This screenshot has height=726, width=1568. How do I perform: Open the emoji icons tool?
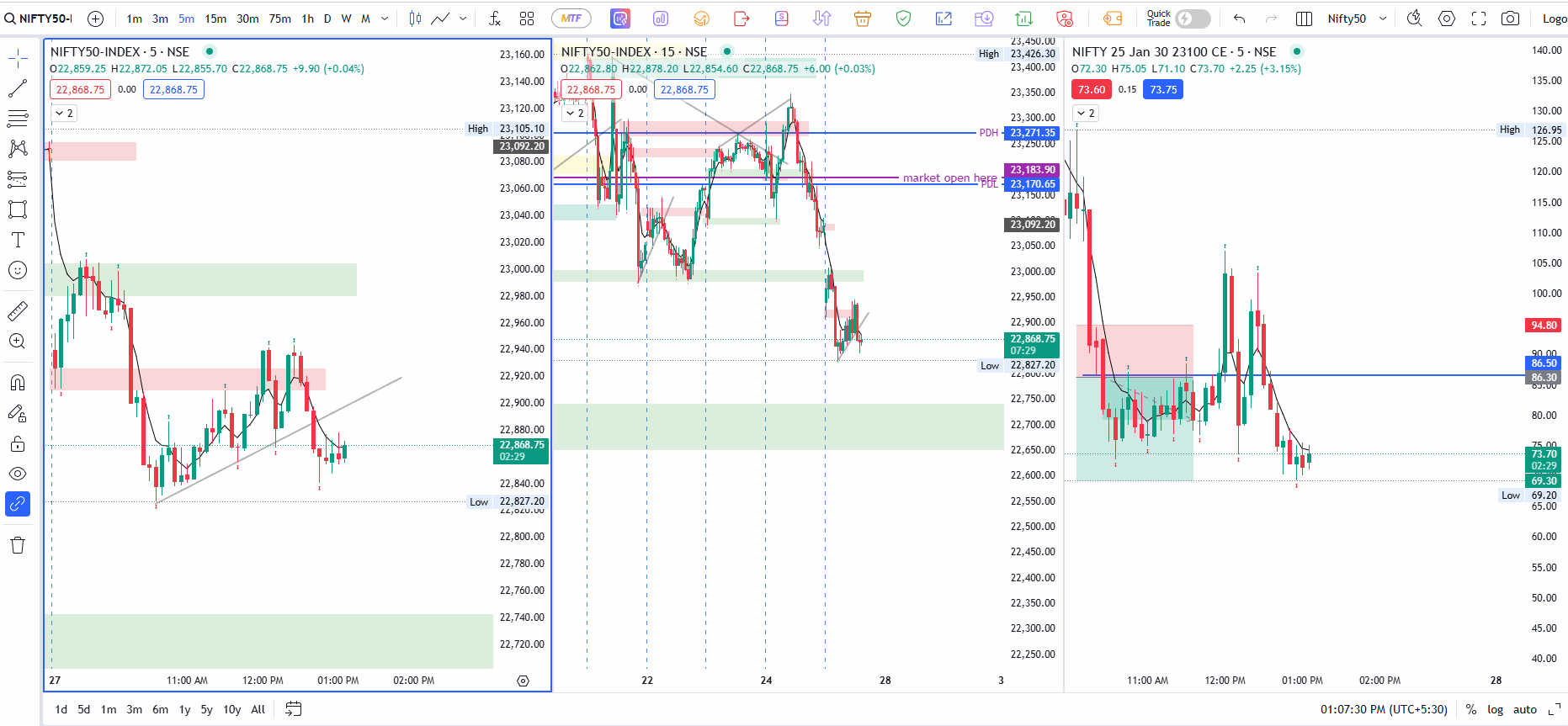[x=18, y=270]
